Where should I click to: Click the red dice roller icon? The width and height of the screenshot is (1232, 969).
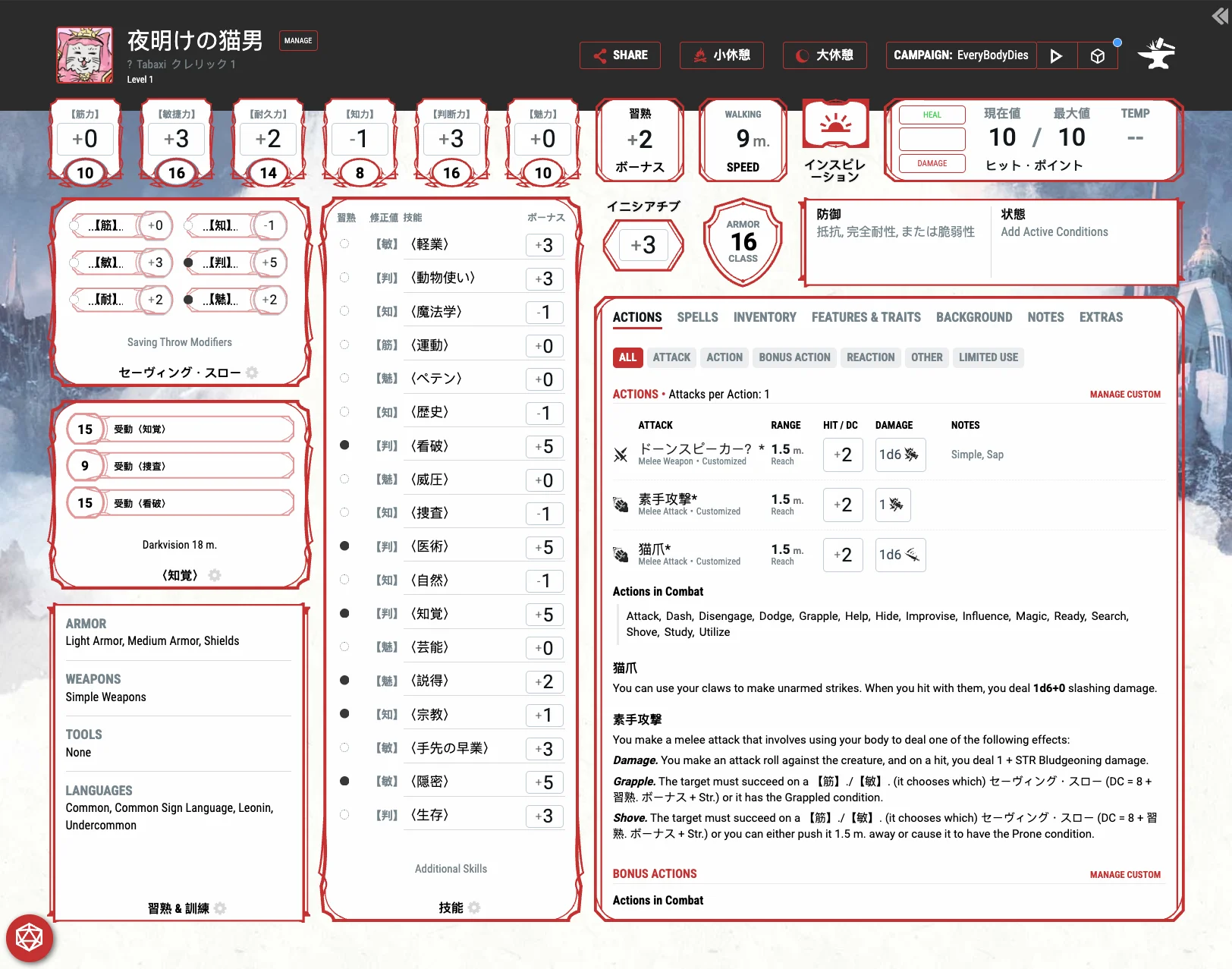coord(30,938)
